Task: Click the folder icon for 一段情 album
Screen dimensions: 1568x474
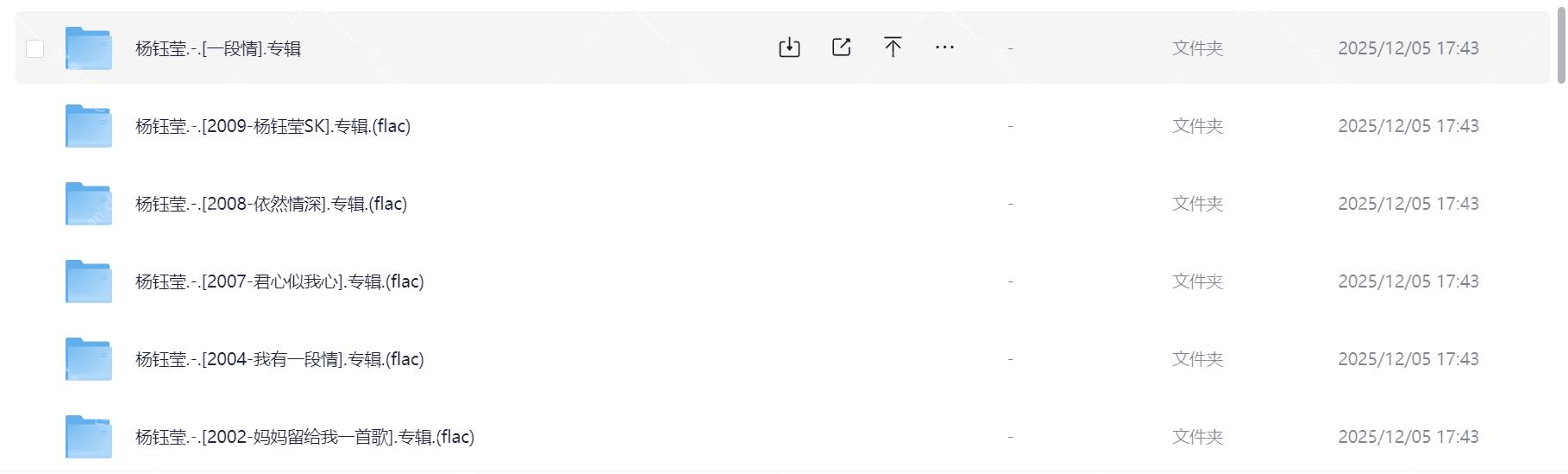Action: [89, 48]
